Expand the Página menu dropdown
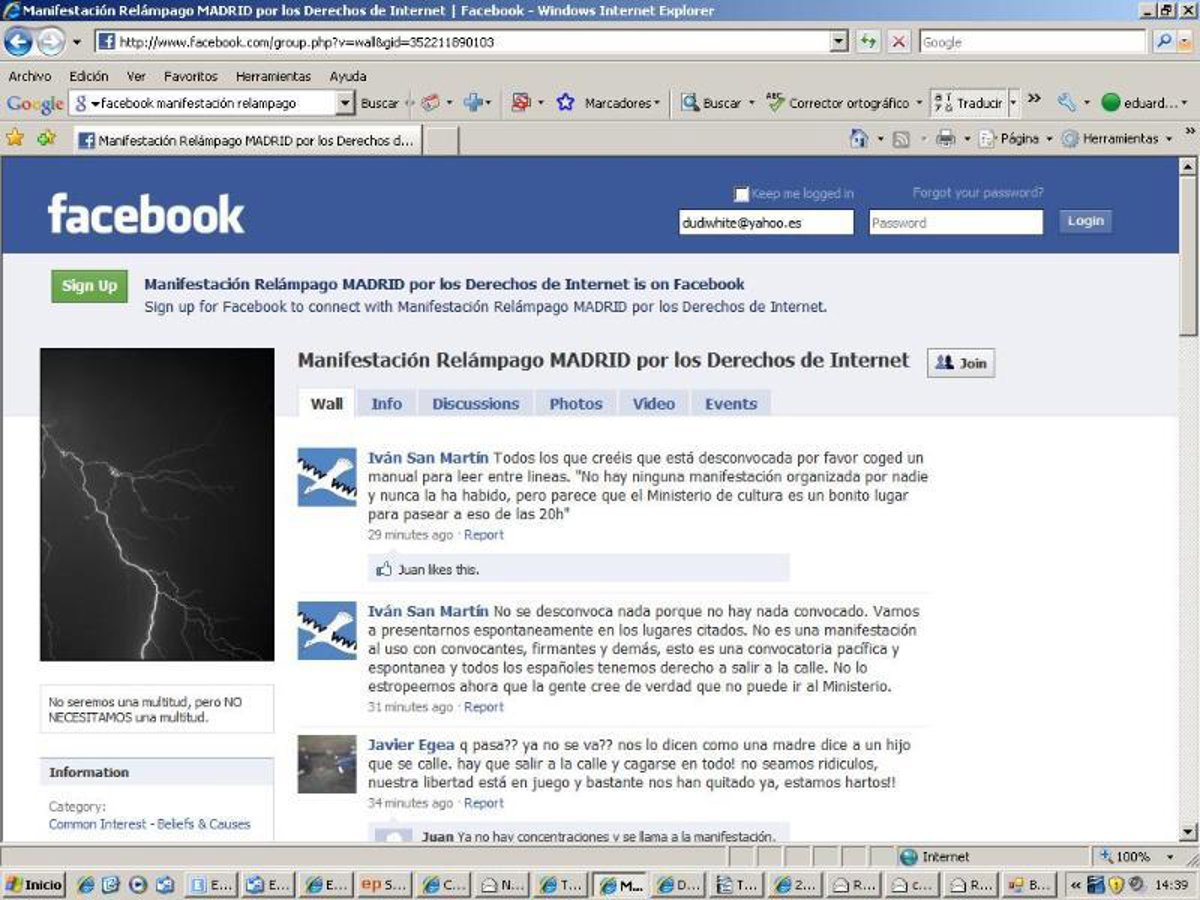 [1050, 139]
